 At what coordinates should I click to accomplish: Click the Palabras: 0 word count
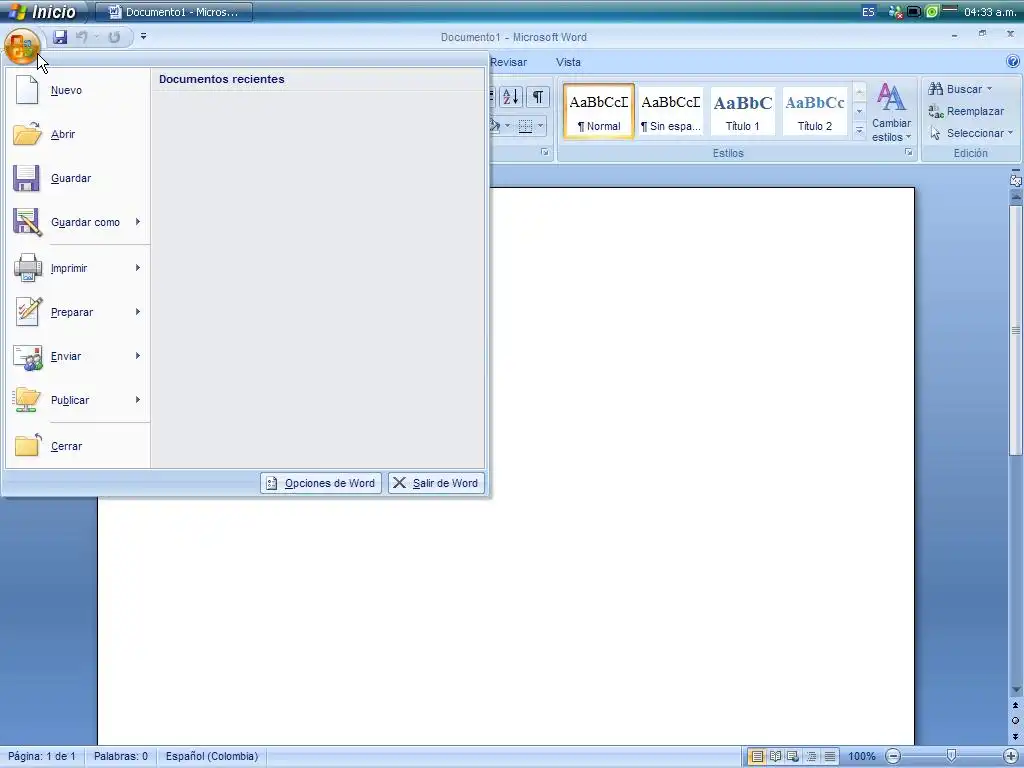pyautogui.click(x=121, y=756)
